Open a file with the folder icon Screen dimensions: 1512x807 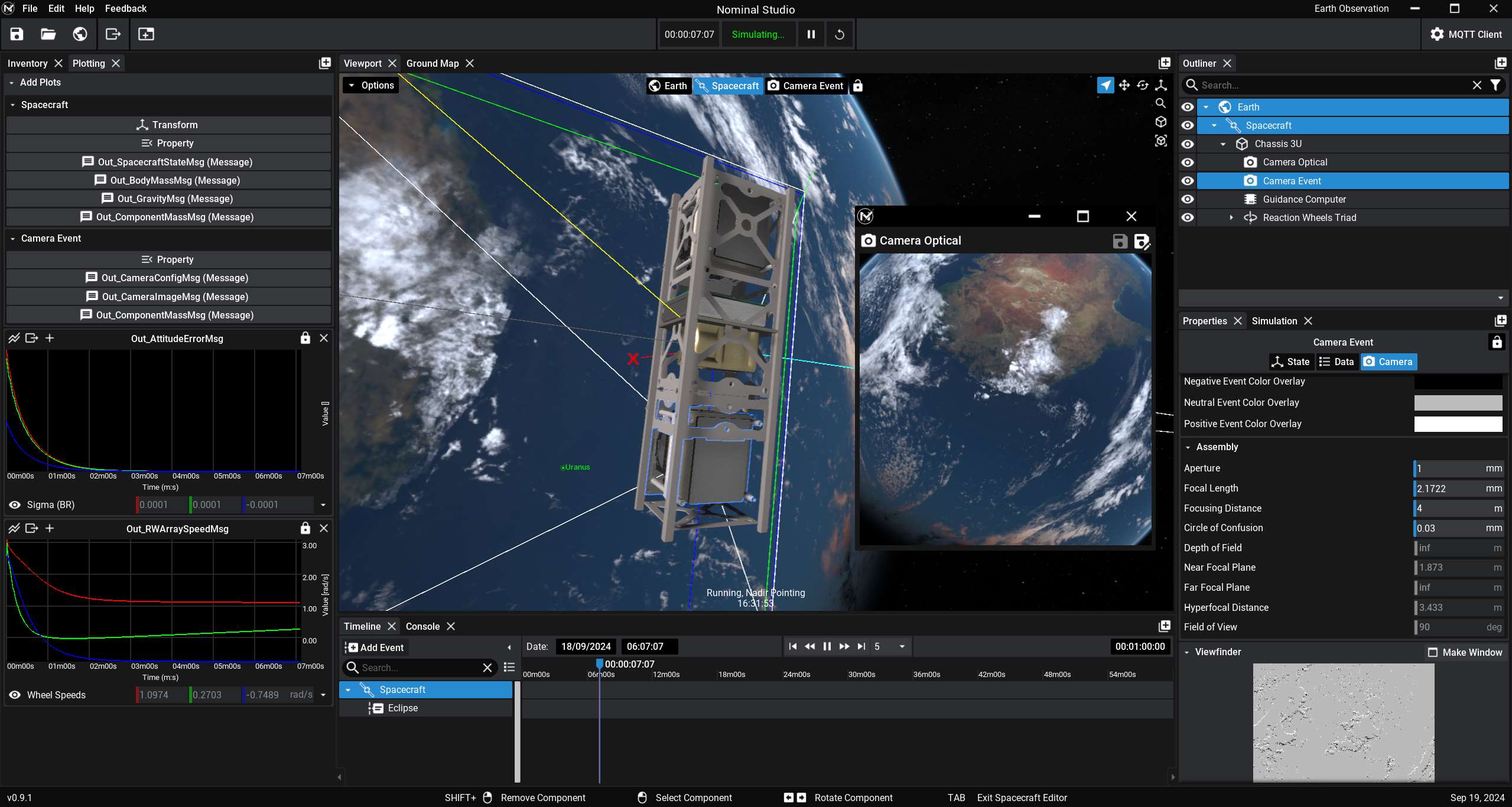click(x=48, y=34)
